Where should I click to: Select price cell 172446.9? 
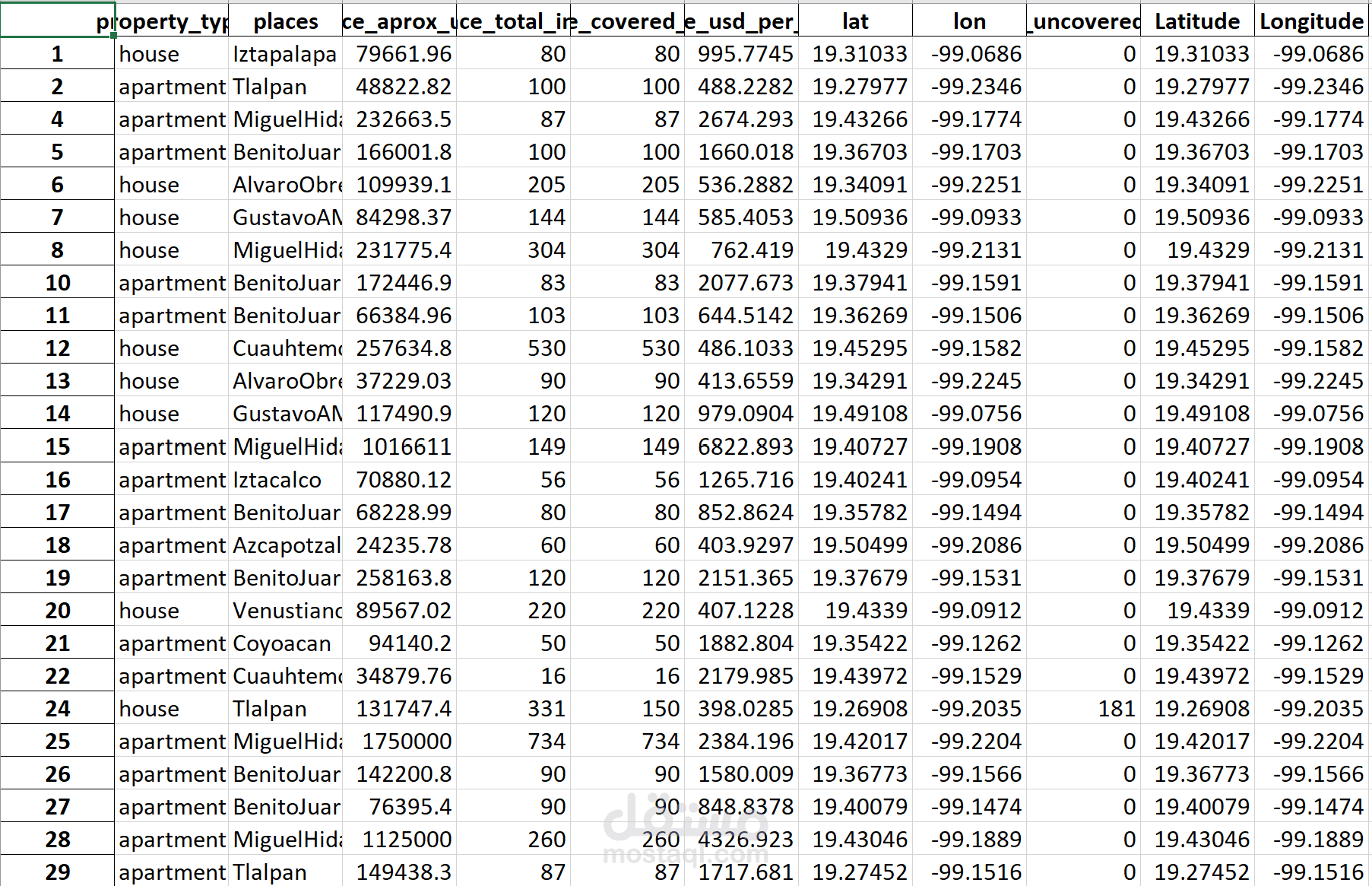pos(399,283)
